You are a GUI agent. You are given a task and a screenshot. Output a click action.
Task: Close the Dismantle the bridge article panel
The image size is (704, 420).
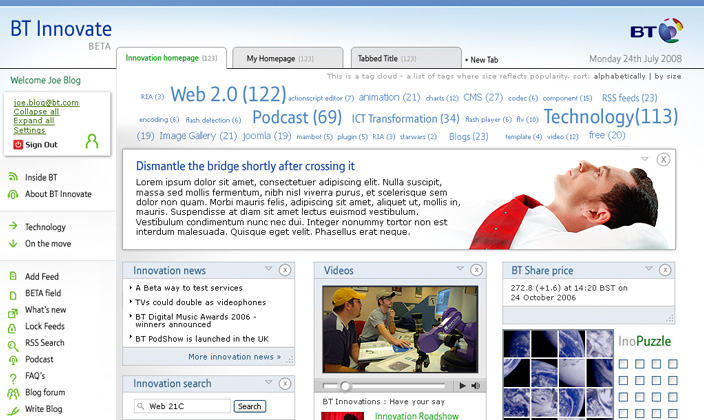click(x=663, y=159)
